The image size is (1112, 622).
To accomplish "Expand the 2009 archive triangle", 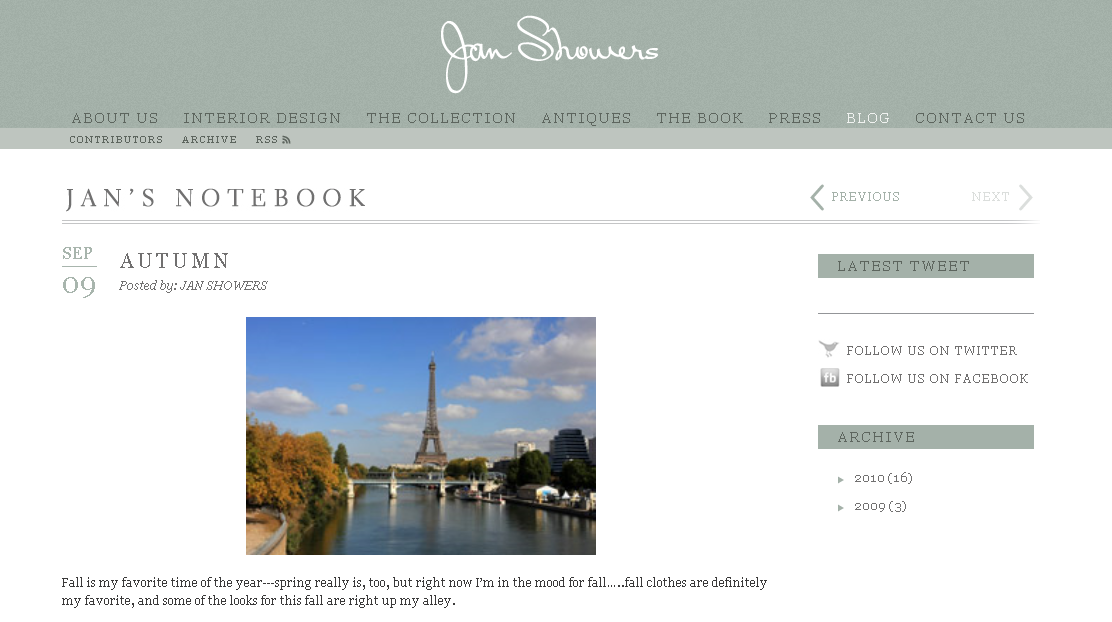I will tap(840, 508).
